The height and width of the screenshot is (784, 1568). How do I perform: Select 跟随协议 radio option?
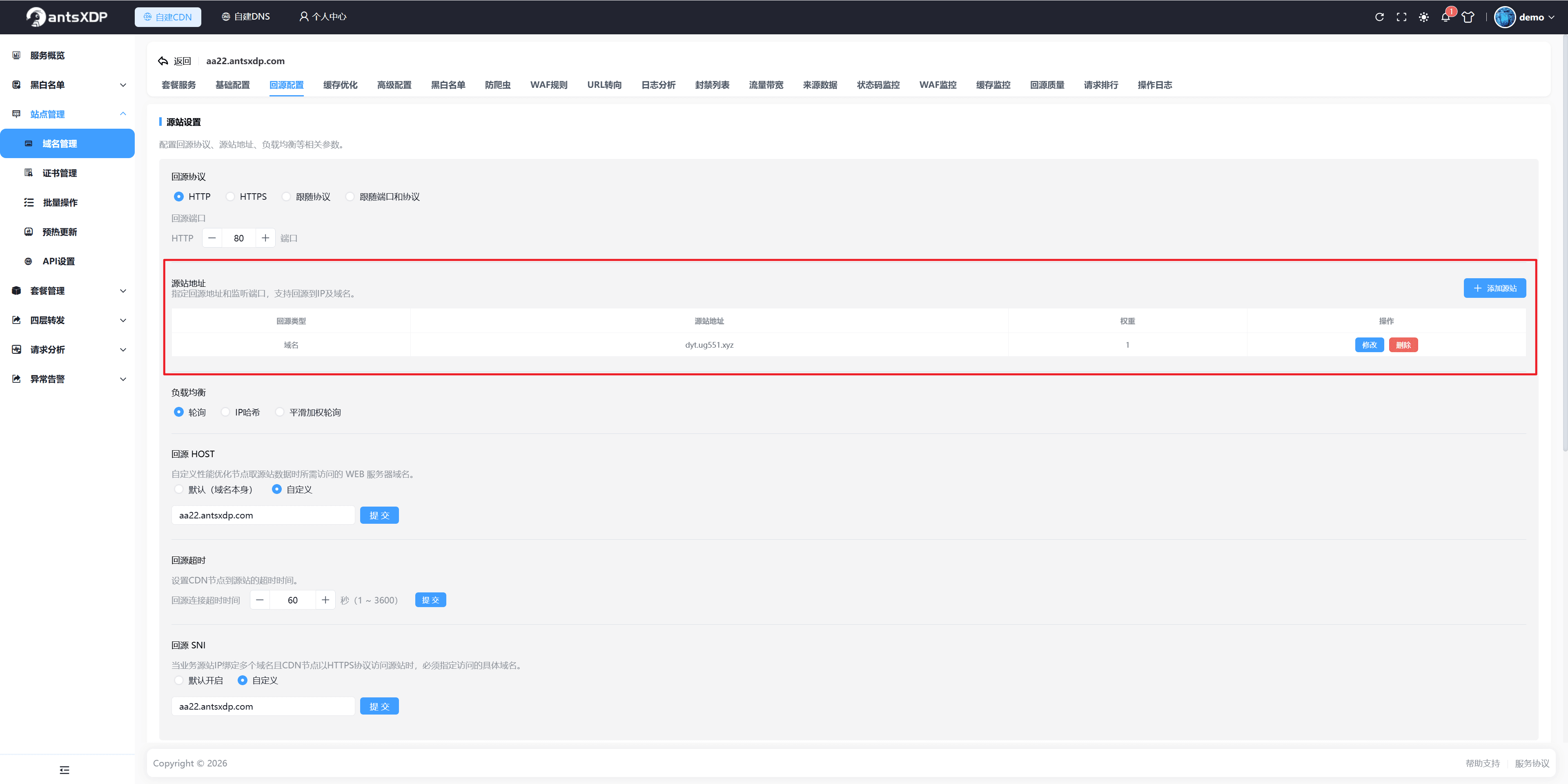306,197
